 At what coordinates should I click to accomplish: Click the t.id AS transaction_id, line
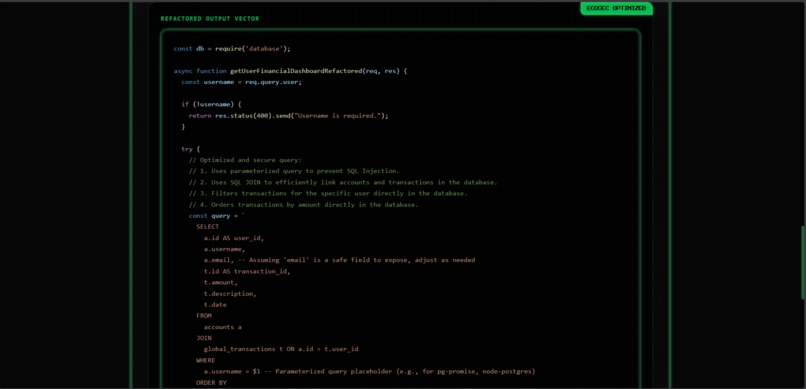coord(247,271)
